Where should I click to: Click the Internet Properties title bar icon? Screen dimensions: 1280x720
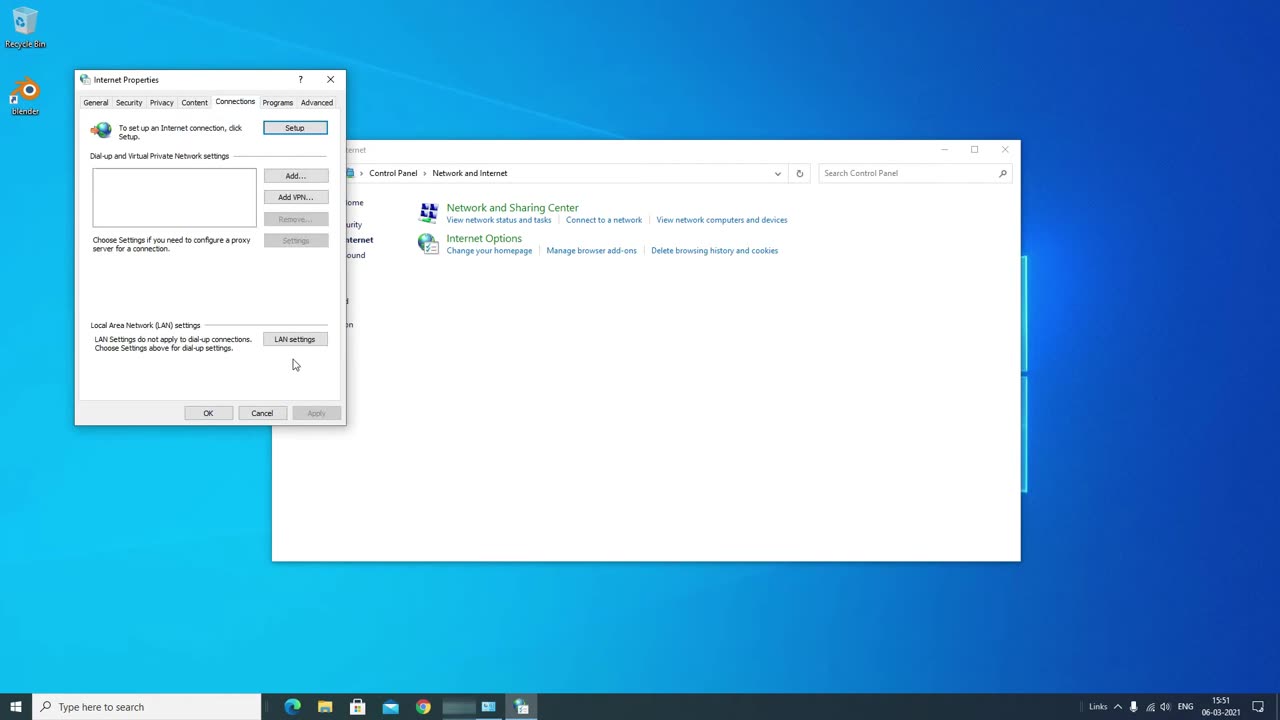[85, 80]
